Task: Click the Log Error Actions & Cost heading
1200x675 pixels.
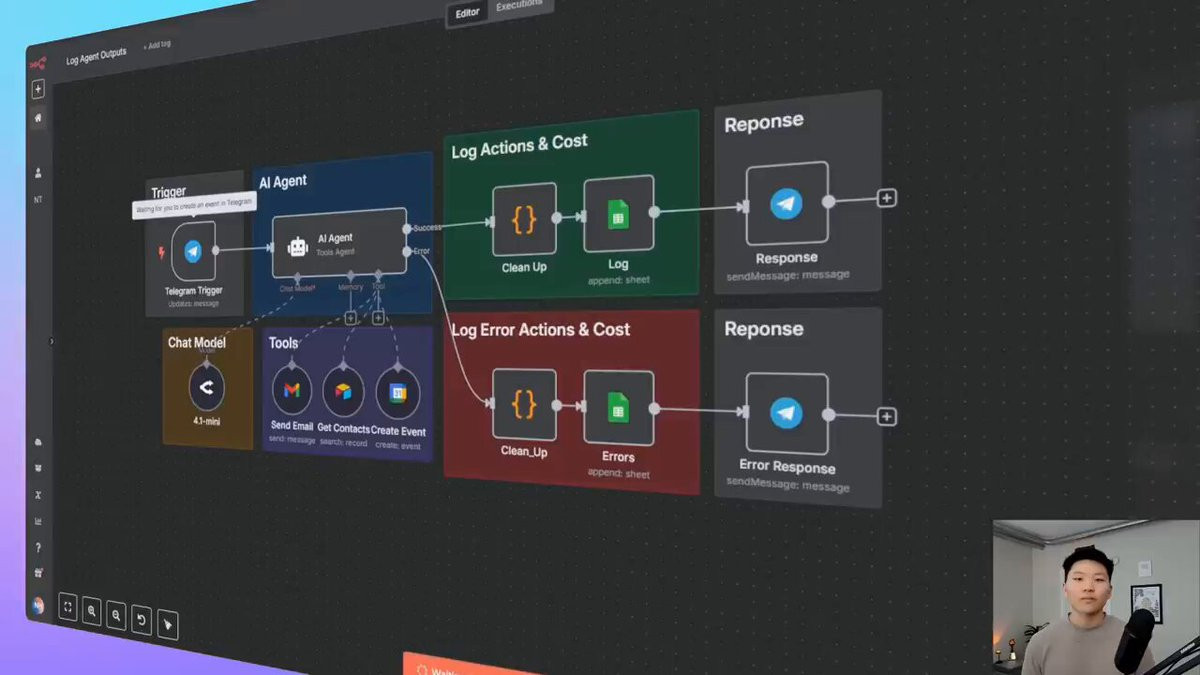Action: point(541,329)
